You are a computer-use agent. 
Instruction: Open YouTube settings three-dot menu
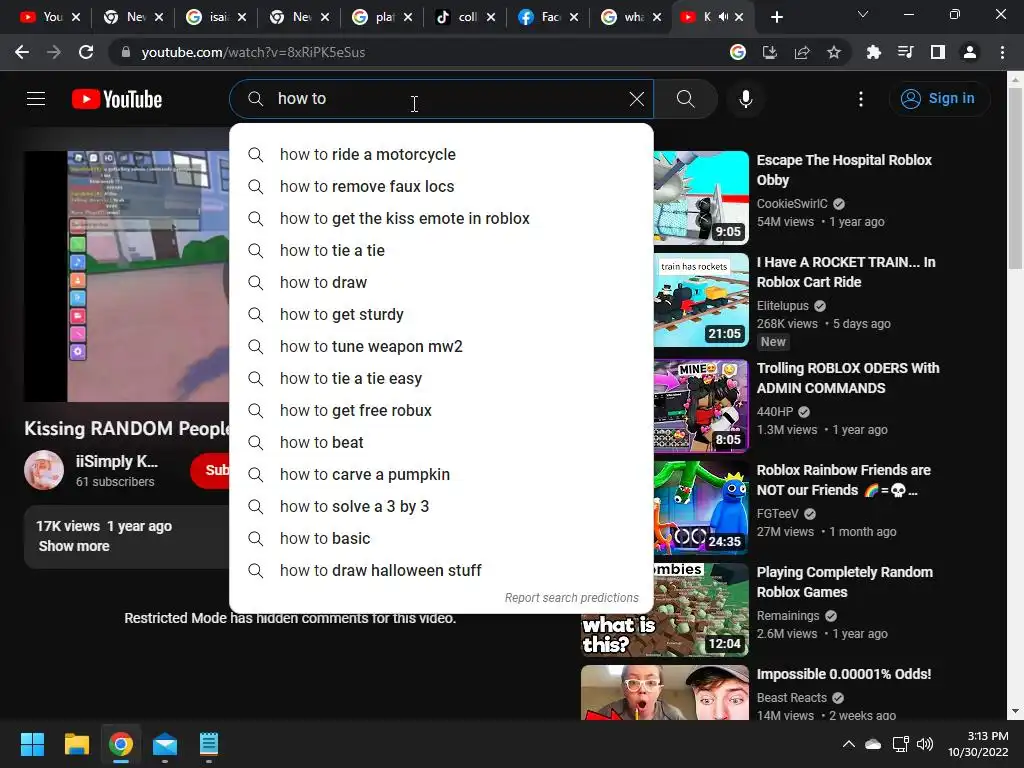click(x=861, y=99)
